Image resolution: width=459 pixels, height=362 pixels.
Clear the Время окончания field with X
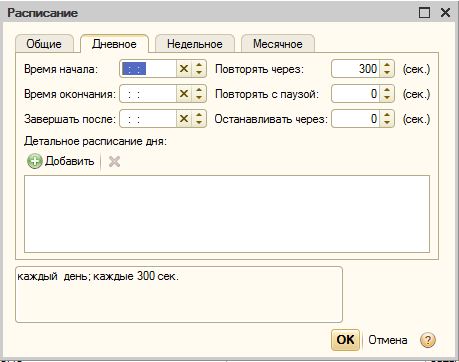coord(184,94)
